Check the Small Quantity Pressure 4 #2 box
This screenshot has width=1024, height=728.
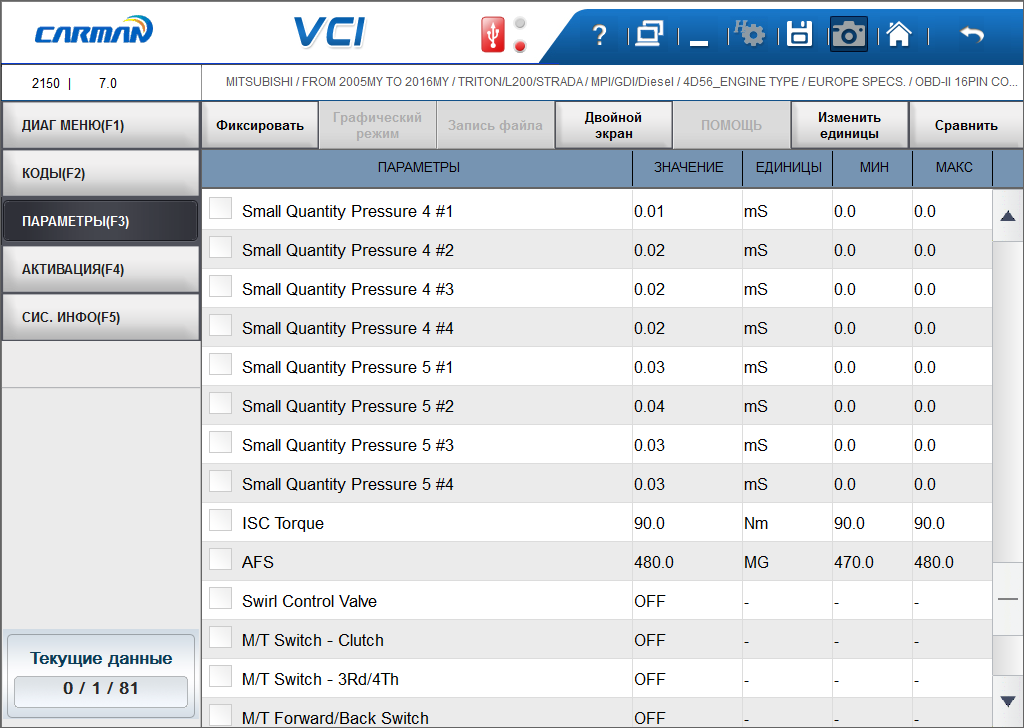(220, 247)
